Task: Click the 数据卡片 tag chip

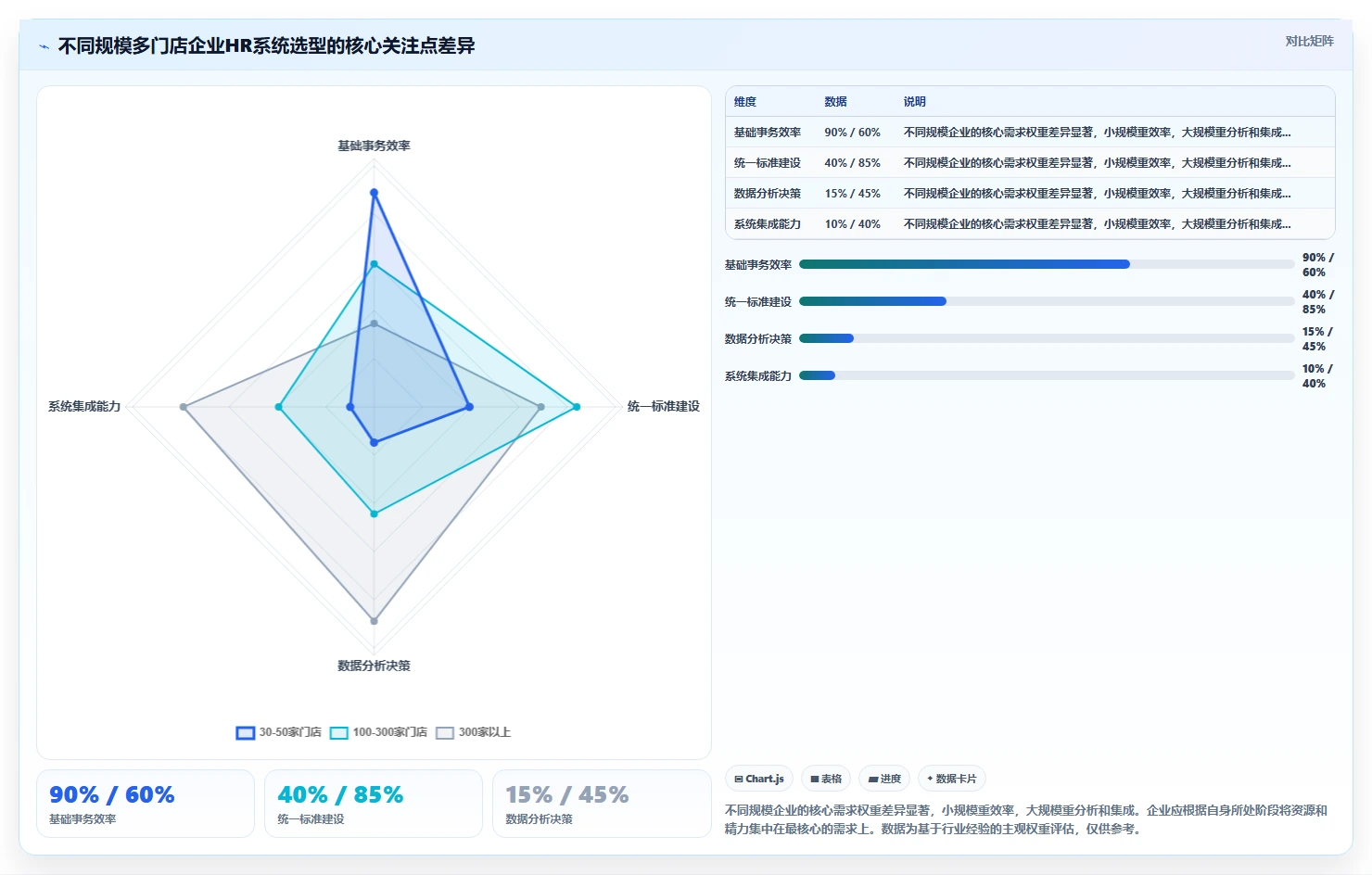Action: click(x=952, y=779)
